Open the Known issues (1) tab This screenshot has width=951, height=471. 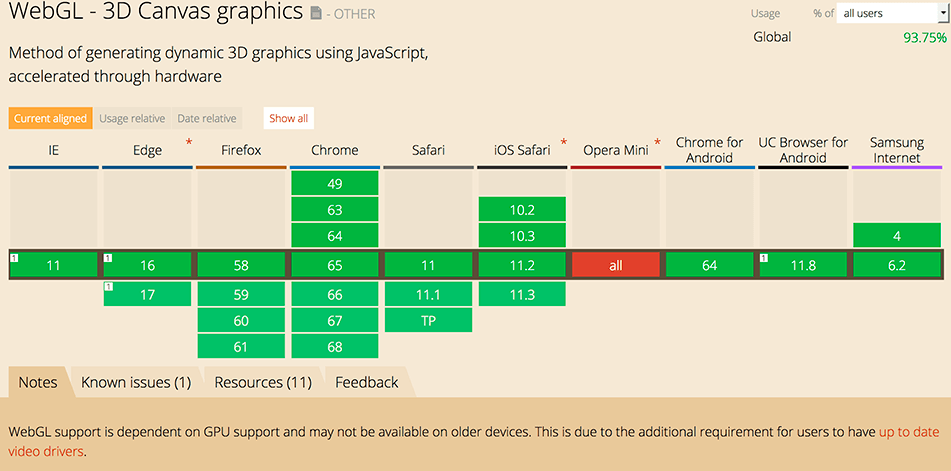pyautogui.click(x=135, y=382)
